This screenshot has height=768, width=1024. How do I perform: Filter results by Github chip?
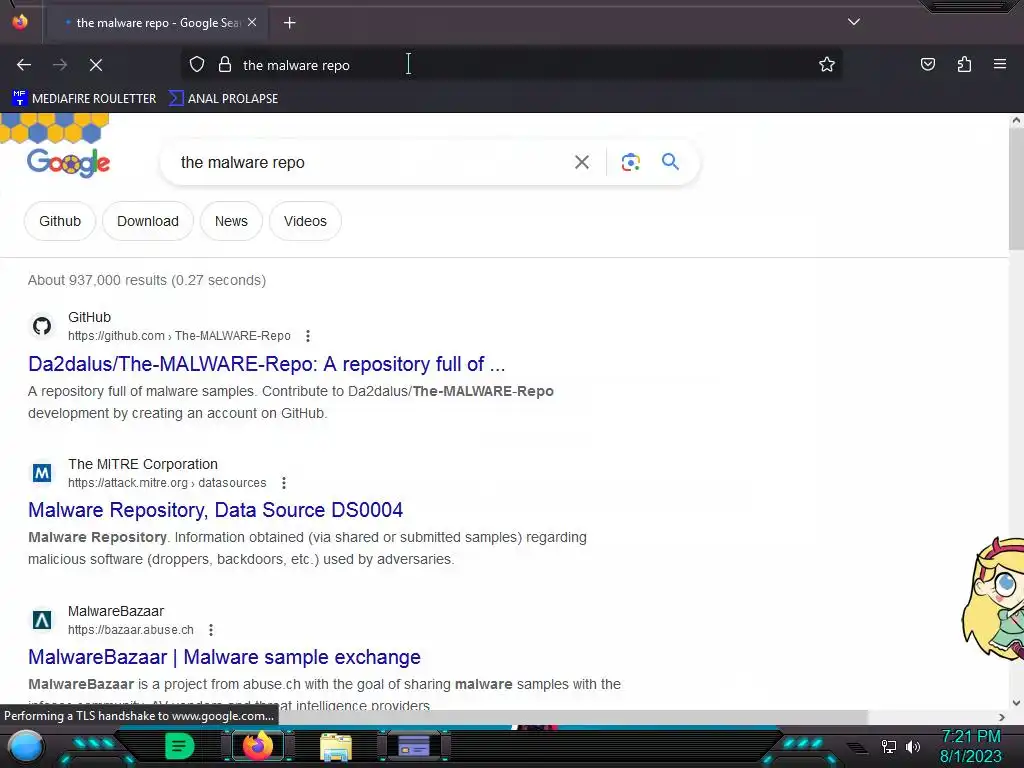point(60,221)
